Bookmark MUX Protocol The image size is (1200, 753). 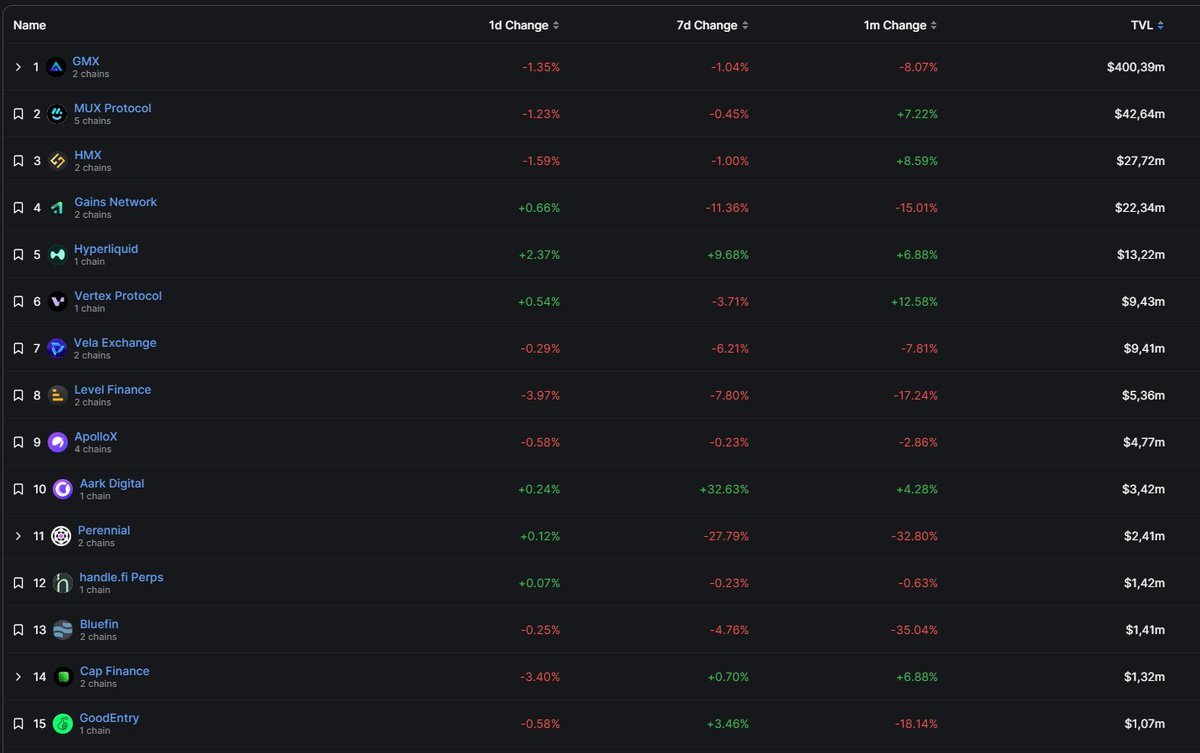click(x=18, y=114)
